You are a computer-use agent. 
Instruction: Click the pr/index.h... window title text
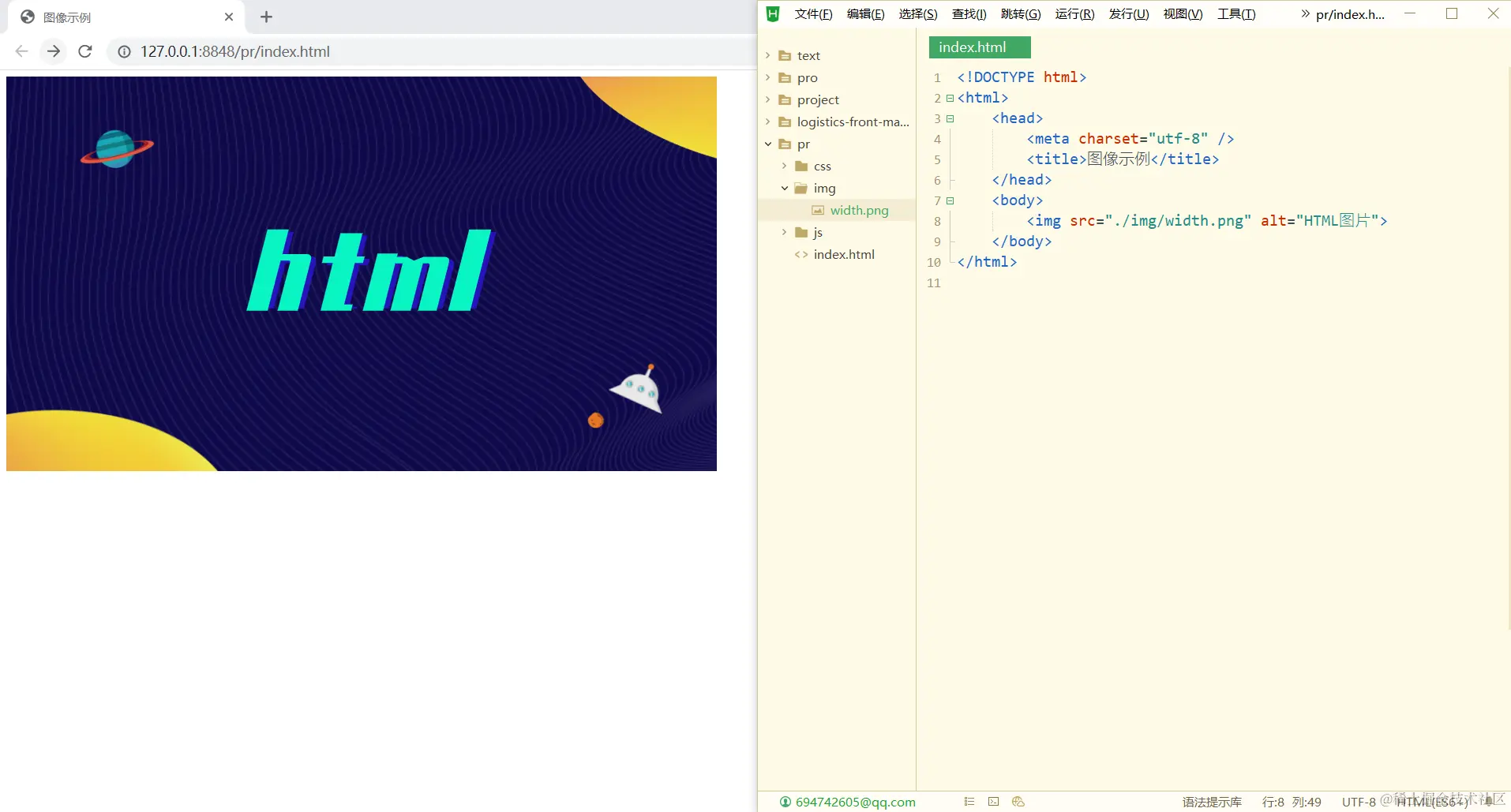coord(1350,13)
